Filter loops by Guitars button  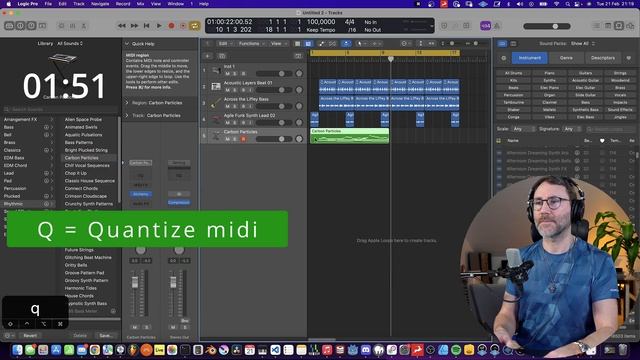click(x=585, y=73)
